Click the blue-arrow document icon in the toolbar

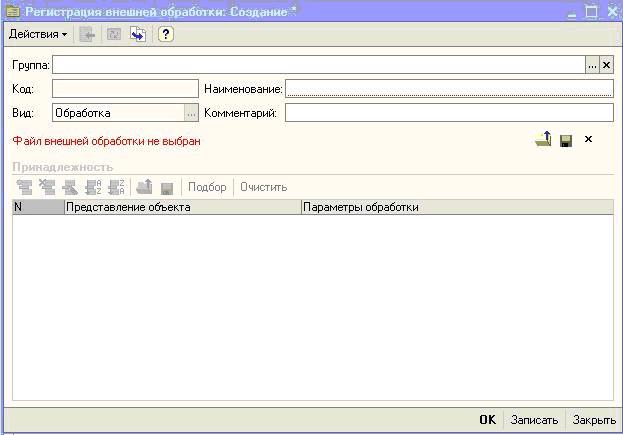point(138,34)
